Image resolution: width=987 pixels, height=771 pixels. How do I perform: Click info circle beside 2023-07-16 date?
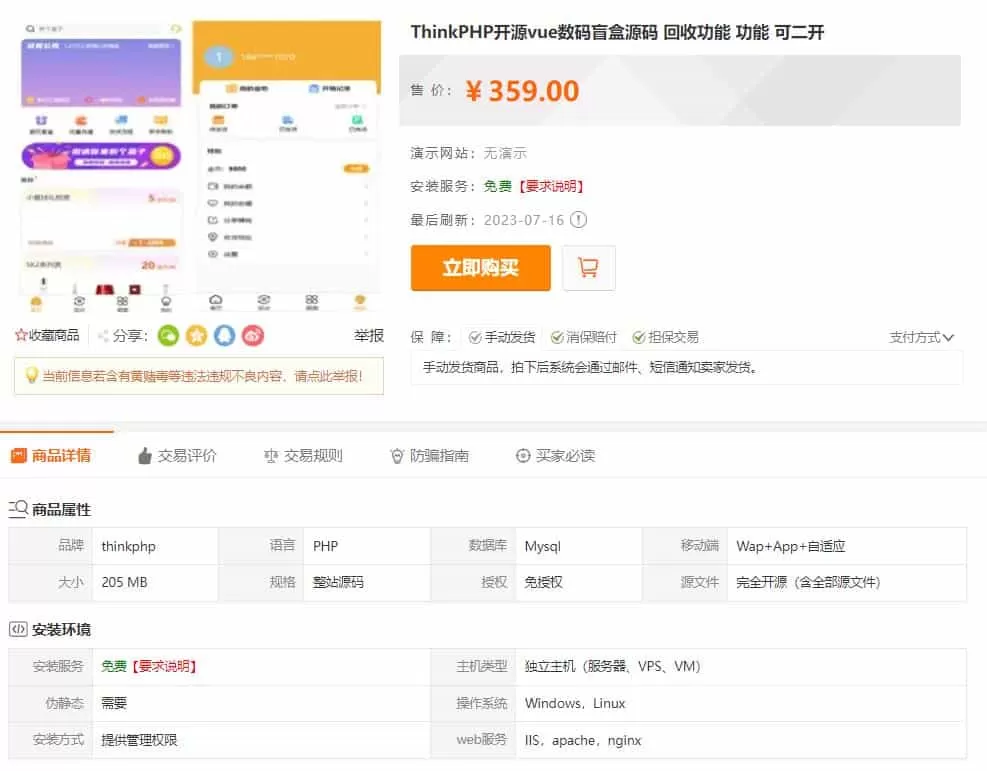pos(578,220)
